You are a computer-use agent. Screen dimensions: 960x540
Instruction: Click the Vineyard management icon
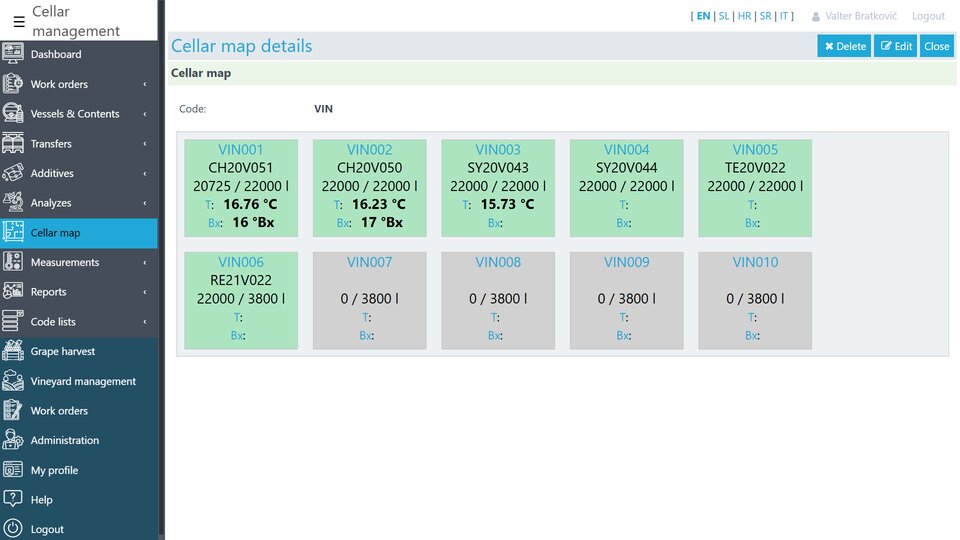13,381
